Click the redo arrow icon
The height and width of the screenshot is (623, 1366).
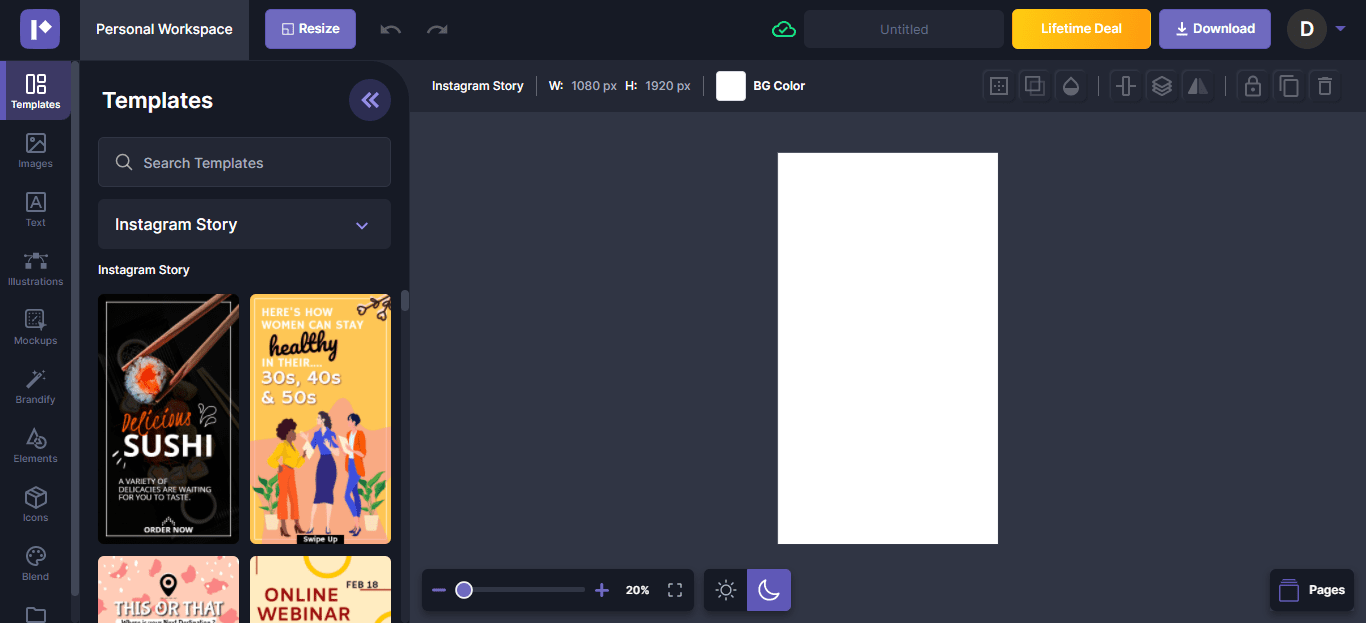pos(437,30)
